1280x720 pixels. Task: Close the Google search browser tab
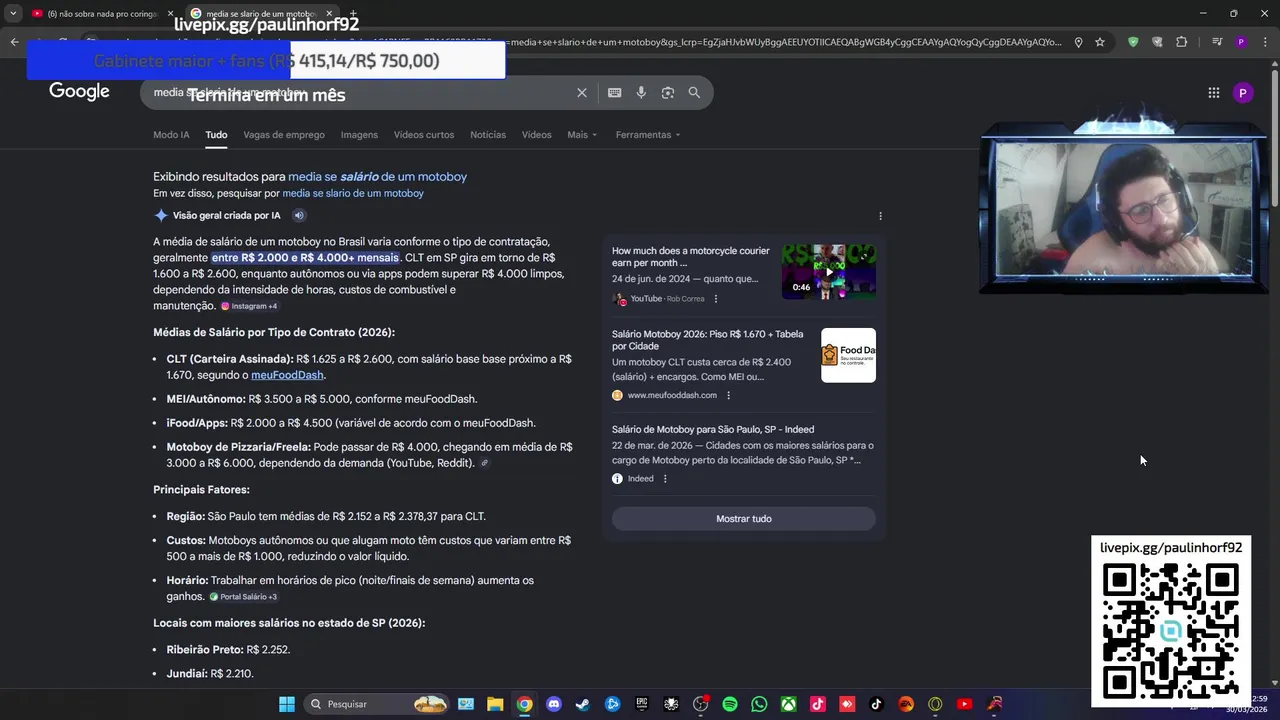(x=329, y=14)
